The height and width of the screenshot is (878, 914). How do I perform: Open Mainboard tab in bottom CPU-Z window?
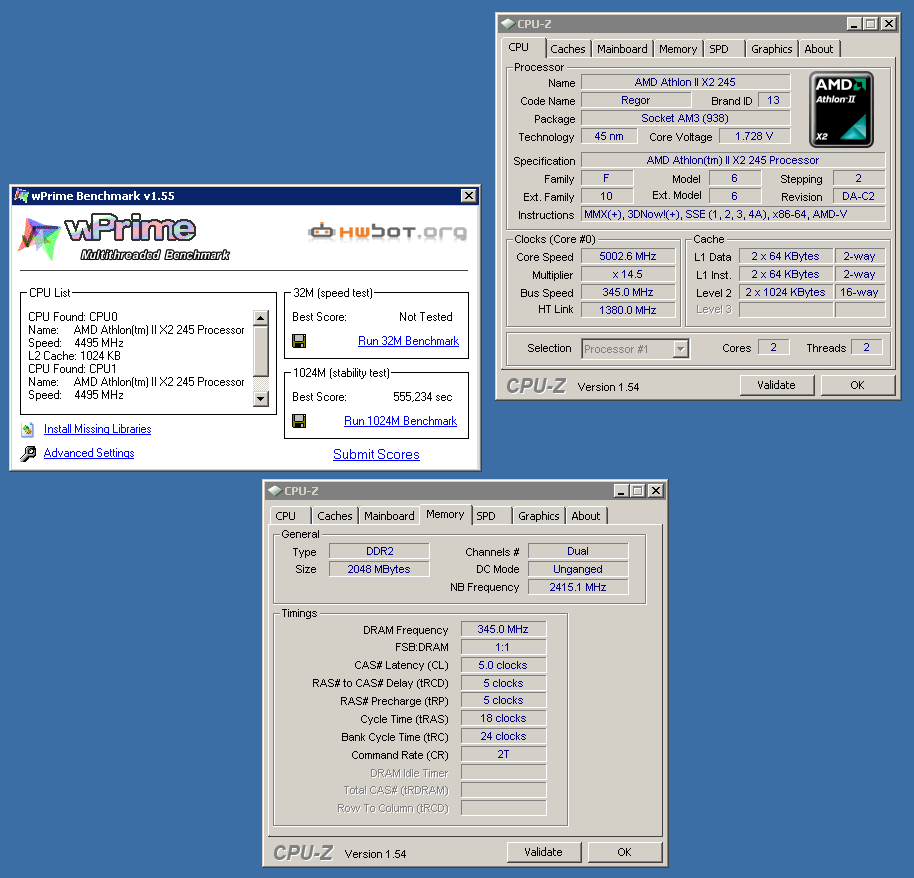point(389,516)
